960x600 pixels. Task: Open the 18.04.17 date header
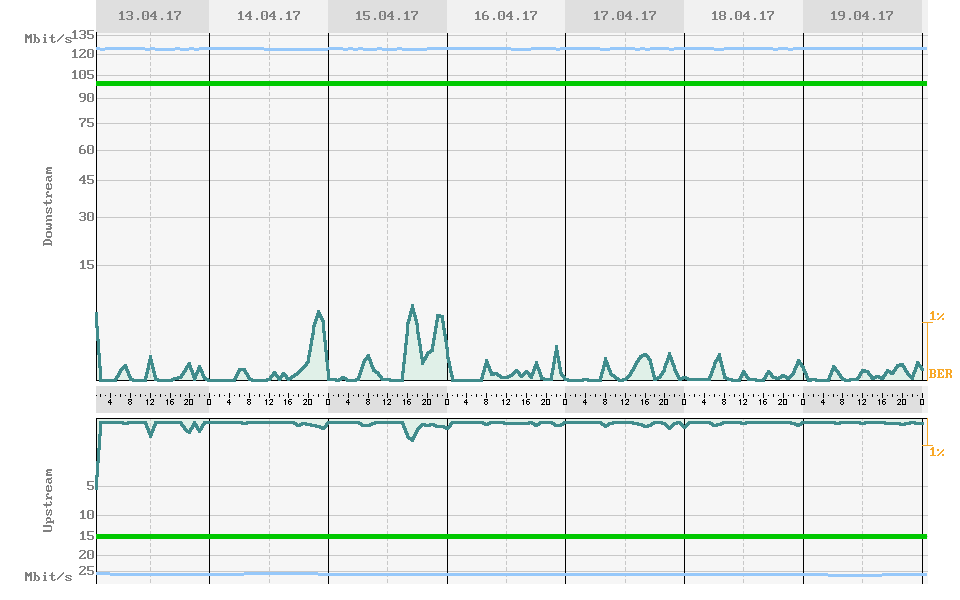tap(743, 16)
